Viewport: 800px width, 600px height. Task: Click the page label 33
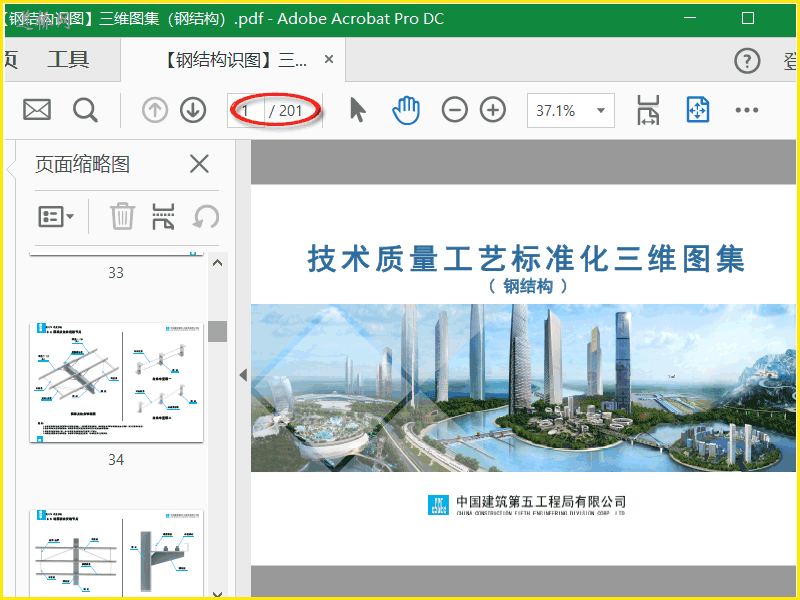[x=116, y=273]
